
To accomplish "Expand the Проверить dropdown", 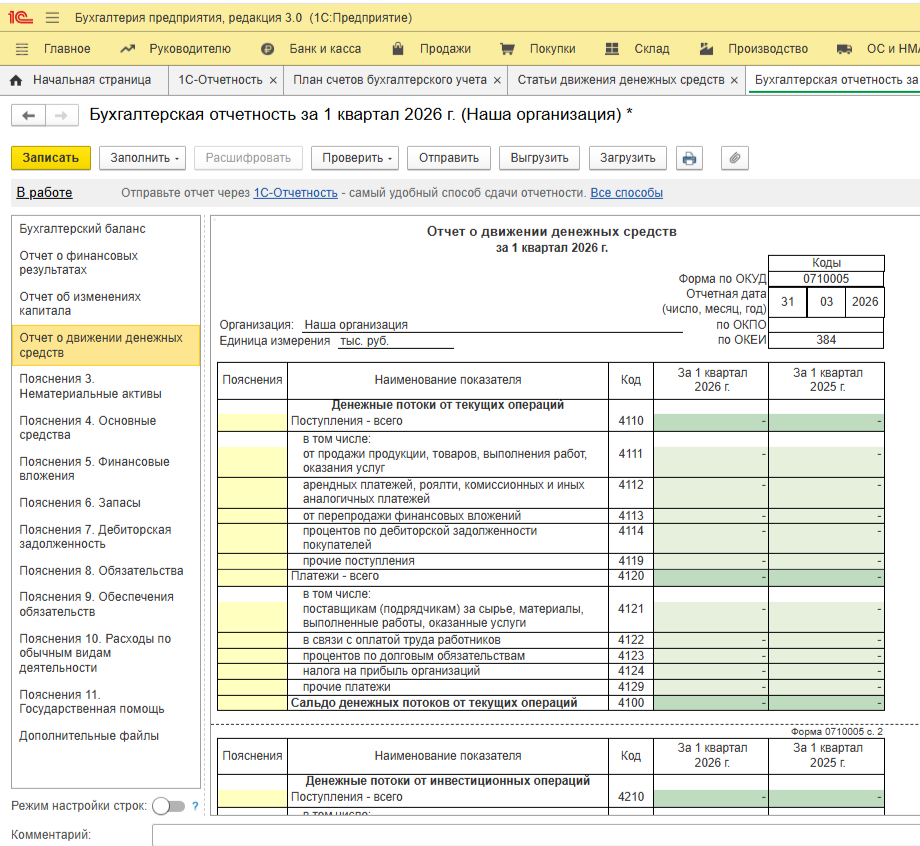I will [354, 158].
